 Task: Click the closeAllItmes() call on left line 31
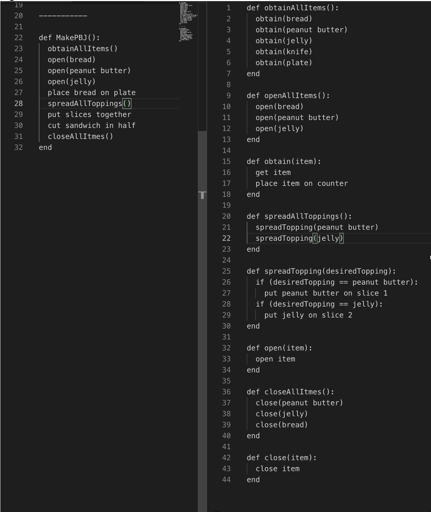(x=80, y=136)
